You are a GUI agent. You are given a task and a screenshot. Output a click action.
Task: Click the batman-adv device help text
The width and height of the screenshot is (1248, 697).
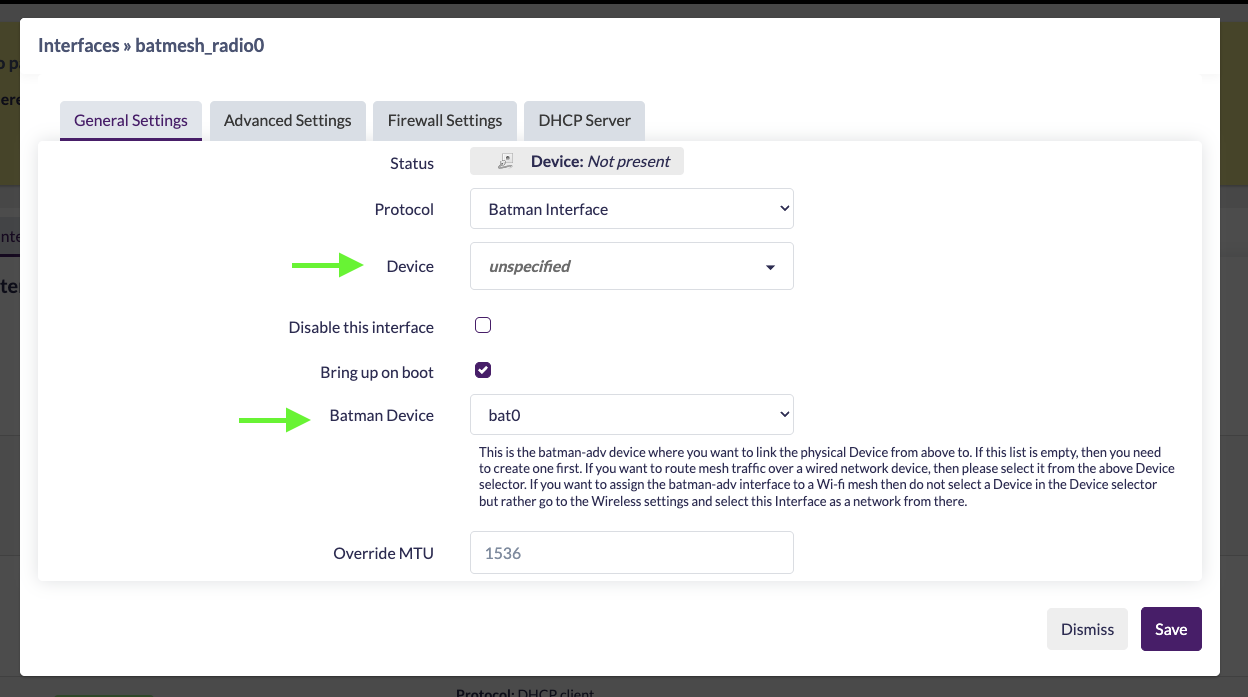[x=826, y=477]
